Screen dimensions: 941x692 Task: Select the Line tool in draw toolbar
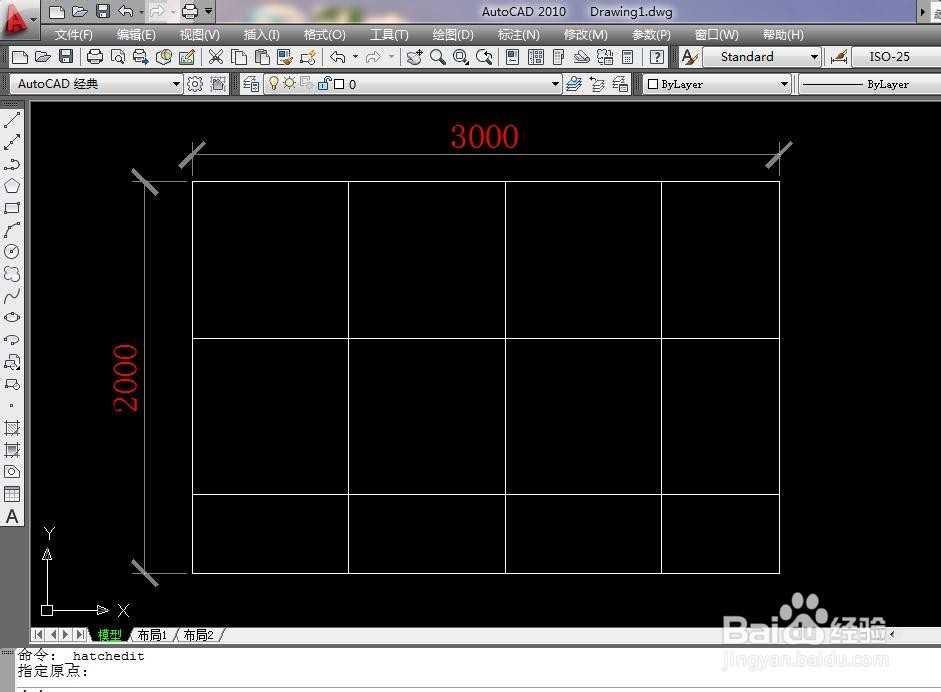[12, 119]
